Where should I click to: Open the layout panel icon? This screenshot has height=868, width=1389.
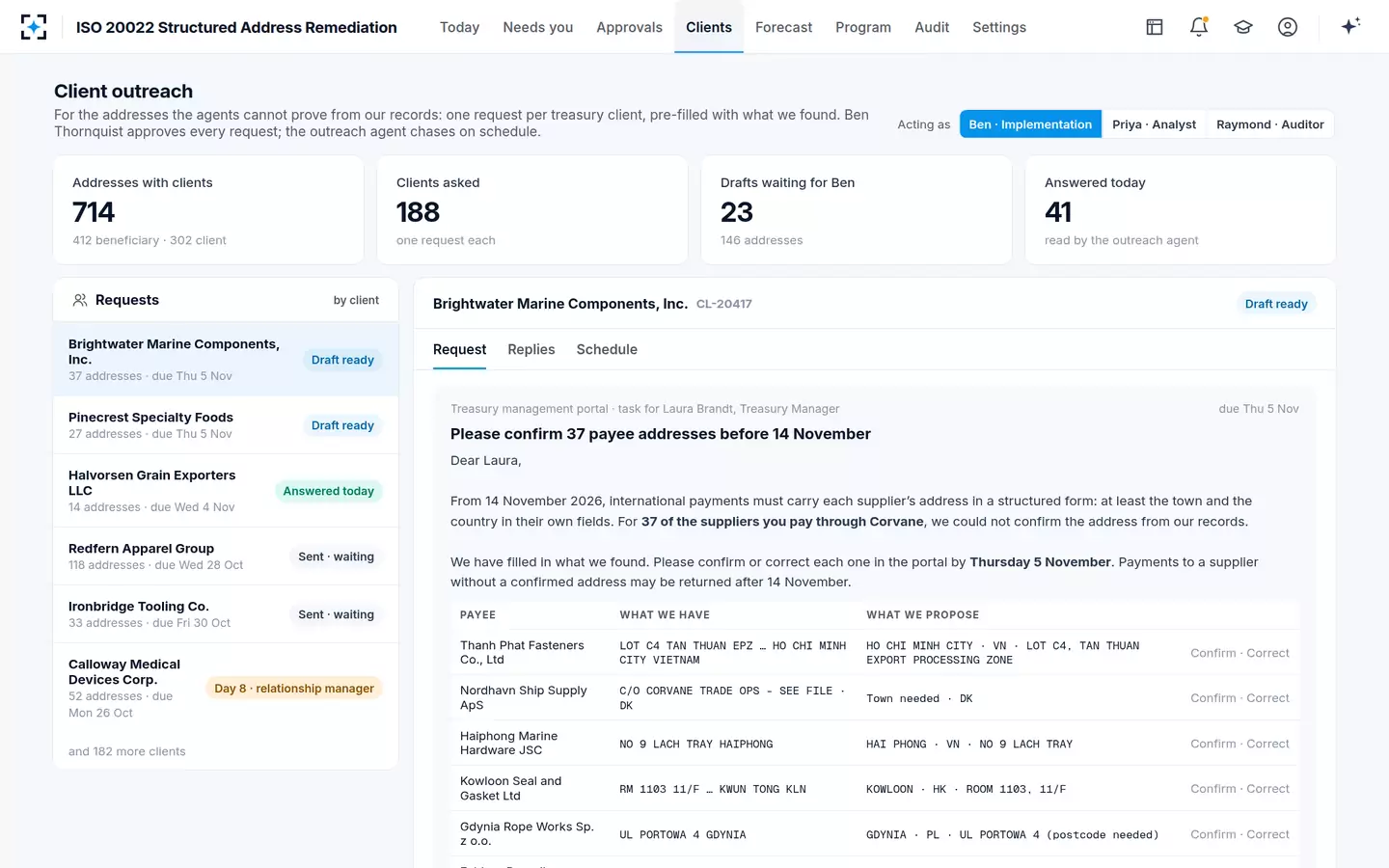(1155, 27)
